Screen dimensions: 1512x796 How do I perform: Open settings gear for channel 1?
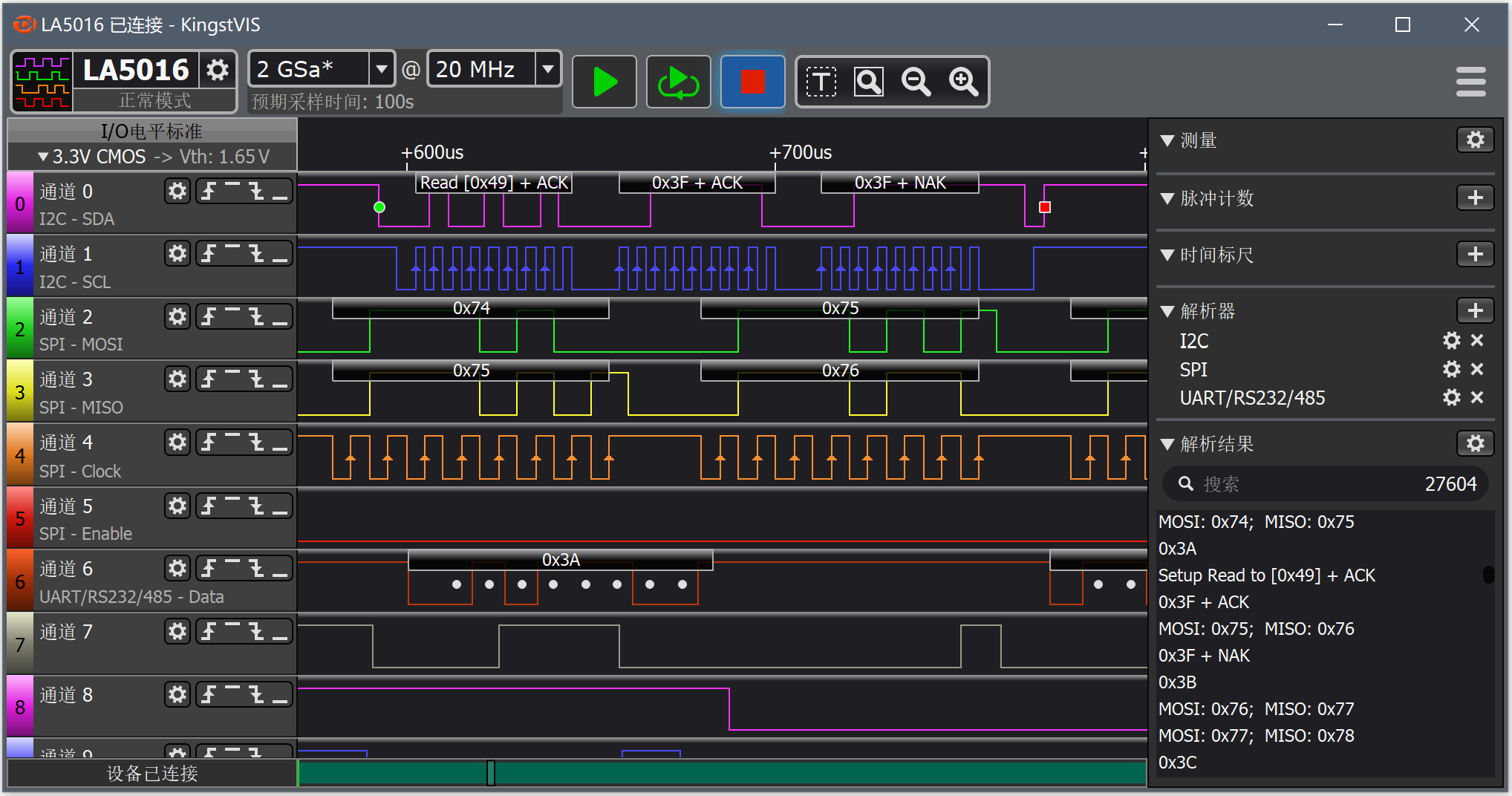[x=177, y=254]
